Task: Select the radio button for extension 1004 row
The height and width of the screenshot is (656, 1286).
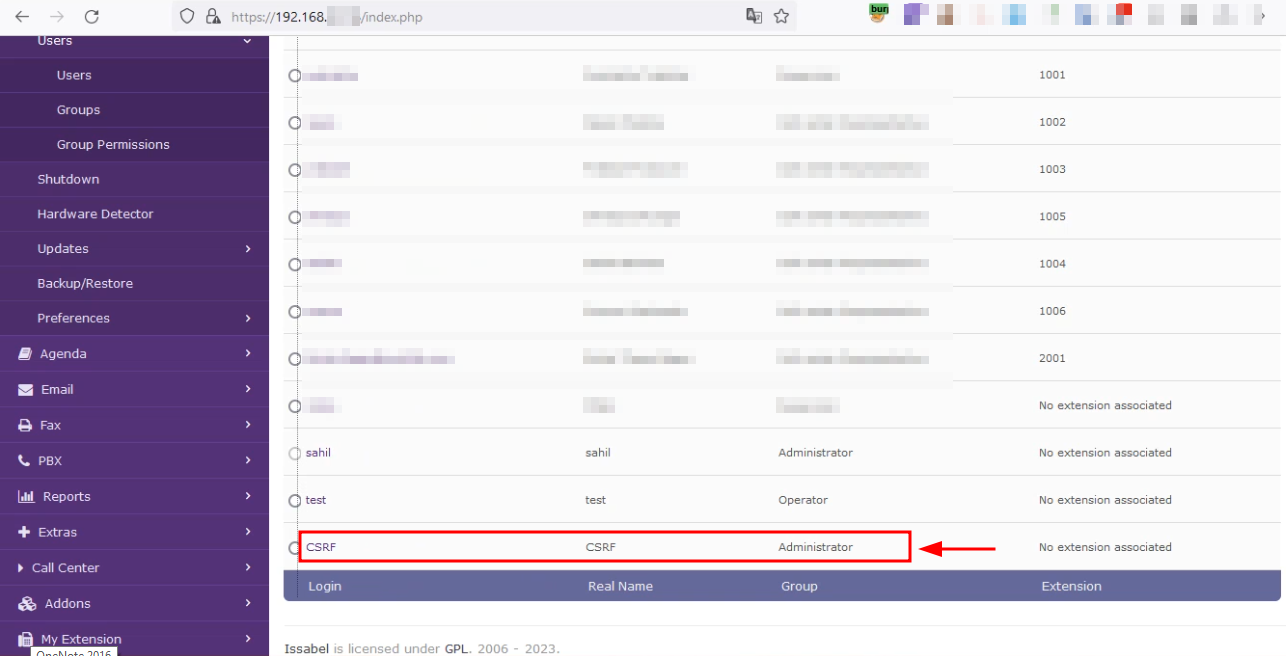Action: (295, 265)
